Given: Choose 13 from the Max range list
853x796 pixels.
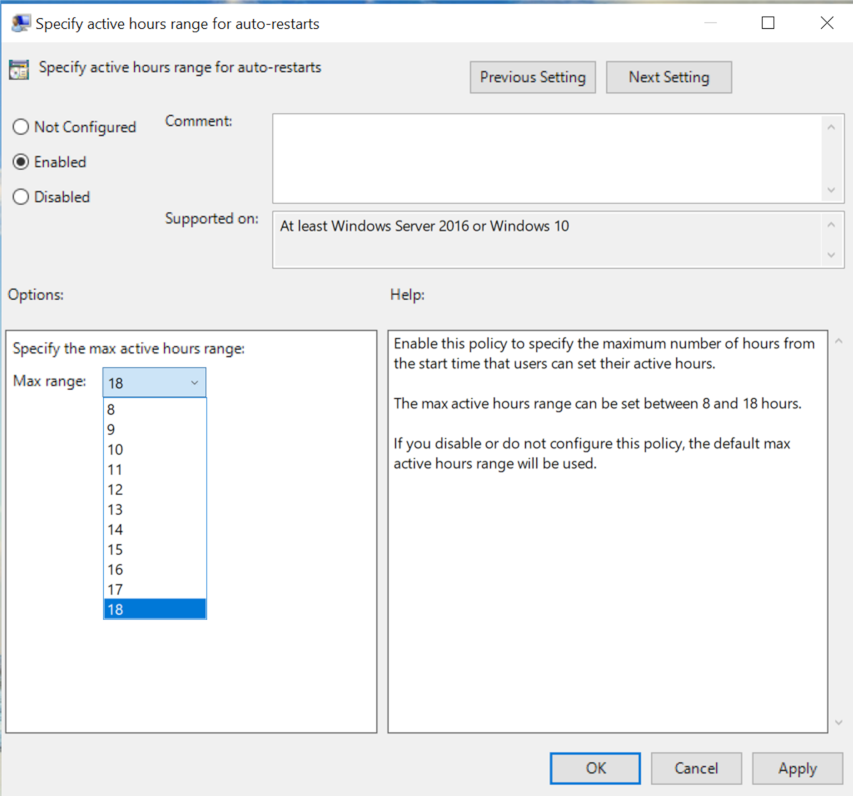Looking at the screenshot, I should (154, 509).
